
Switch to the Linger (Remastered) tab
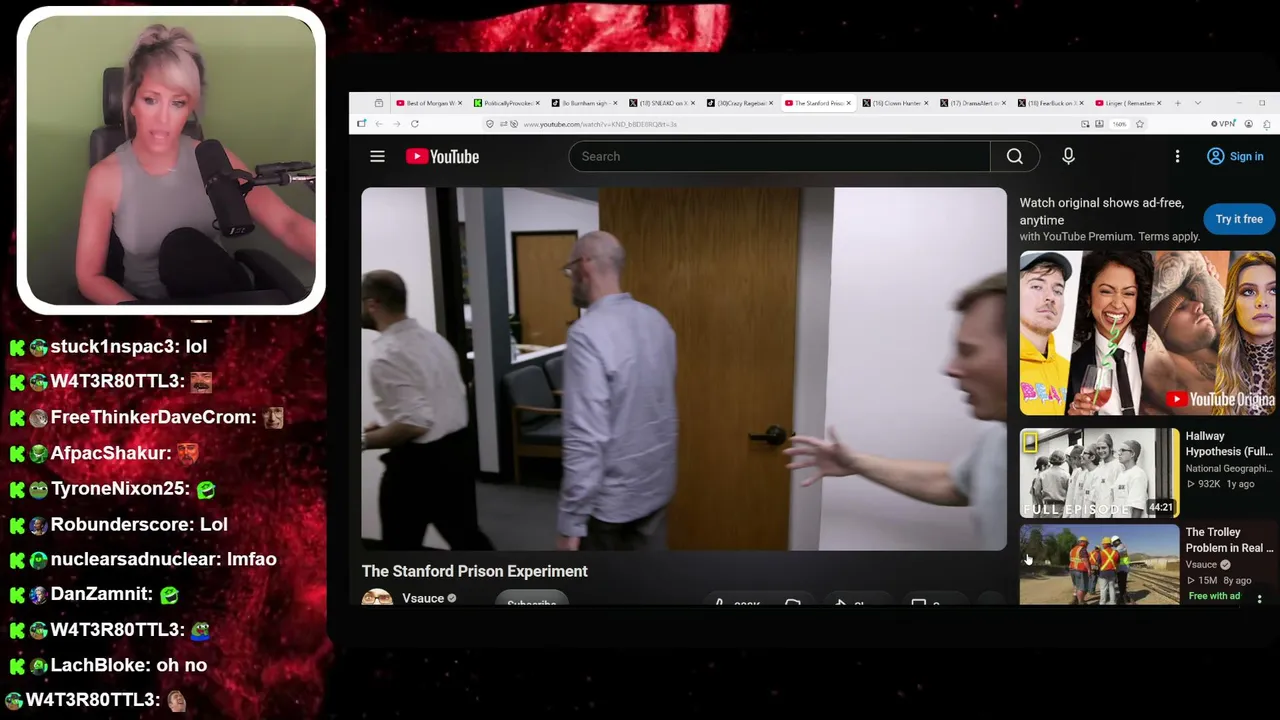pos(1126,103)
